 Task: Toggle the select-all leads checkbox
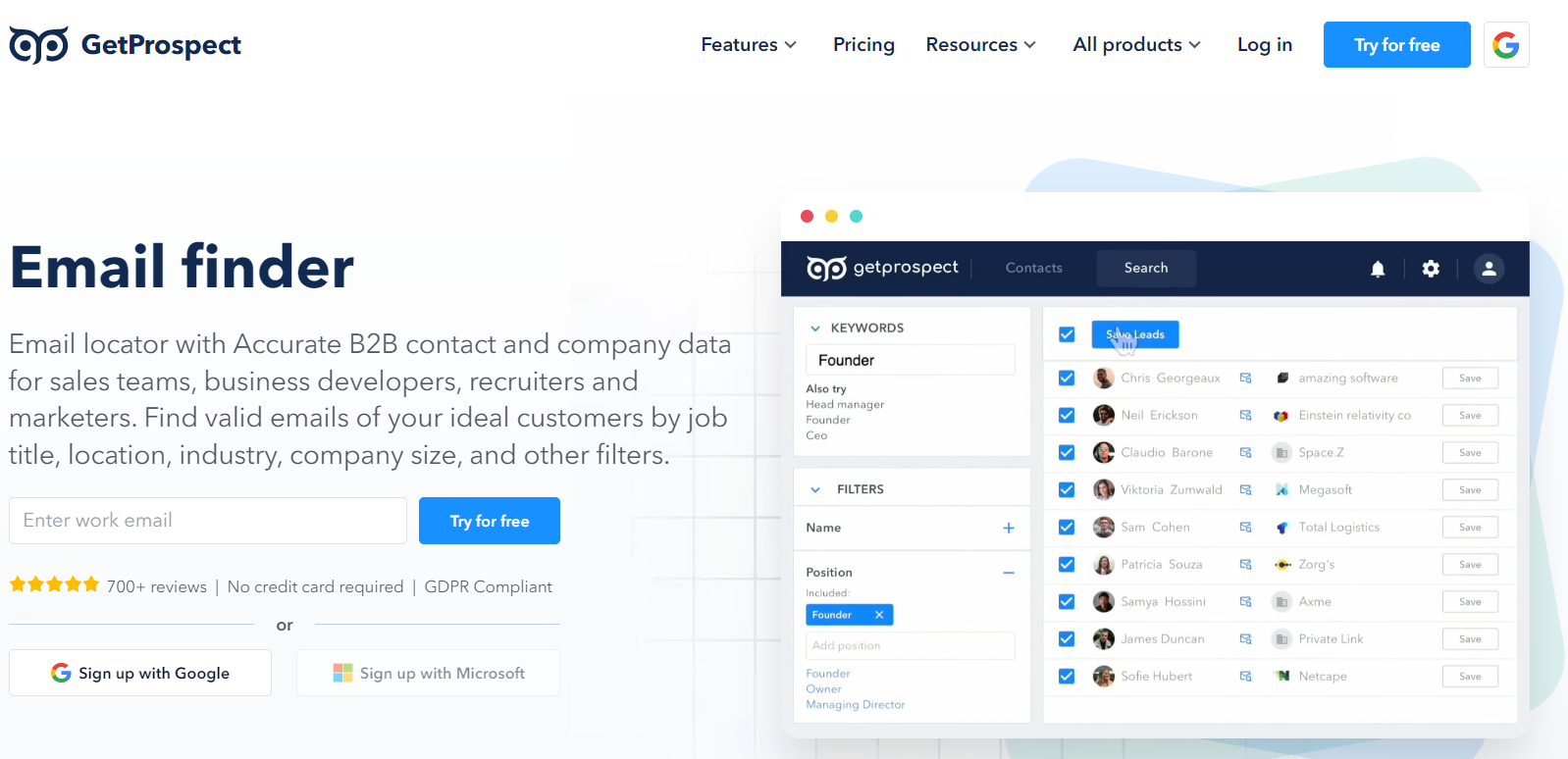[x=1067, y=334]
